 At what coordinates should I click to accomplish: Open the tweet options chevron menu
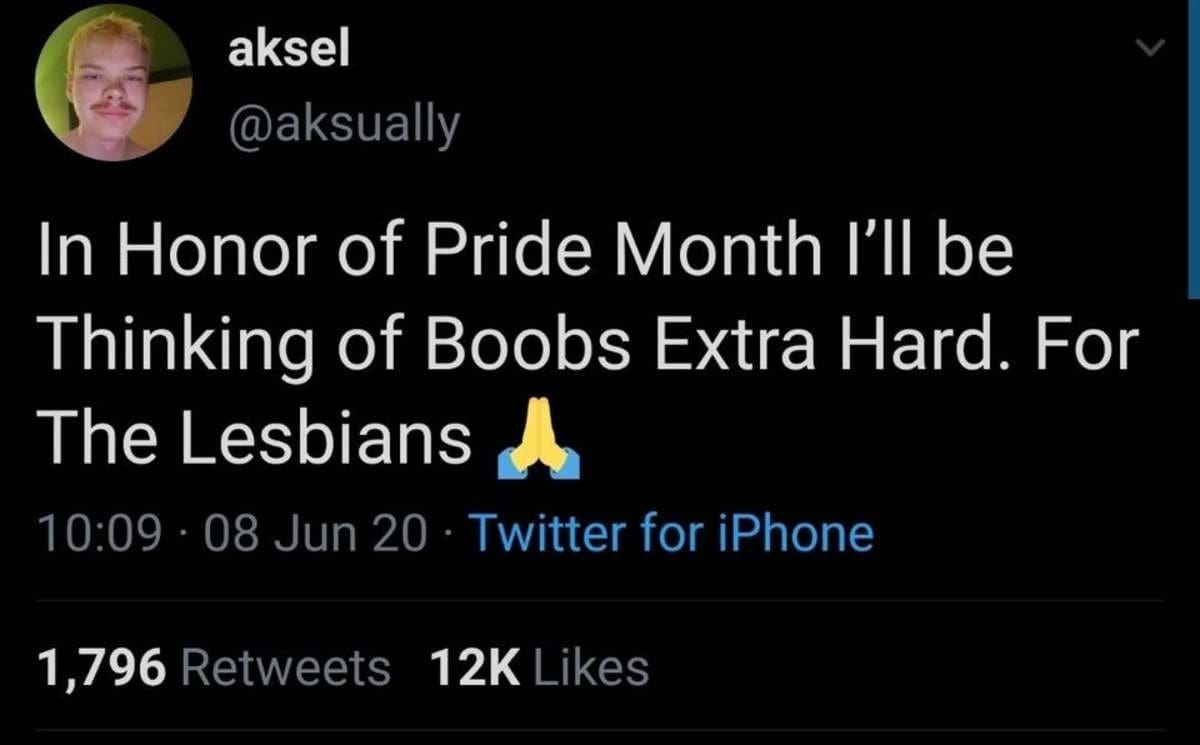(x=1153, y=47)
